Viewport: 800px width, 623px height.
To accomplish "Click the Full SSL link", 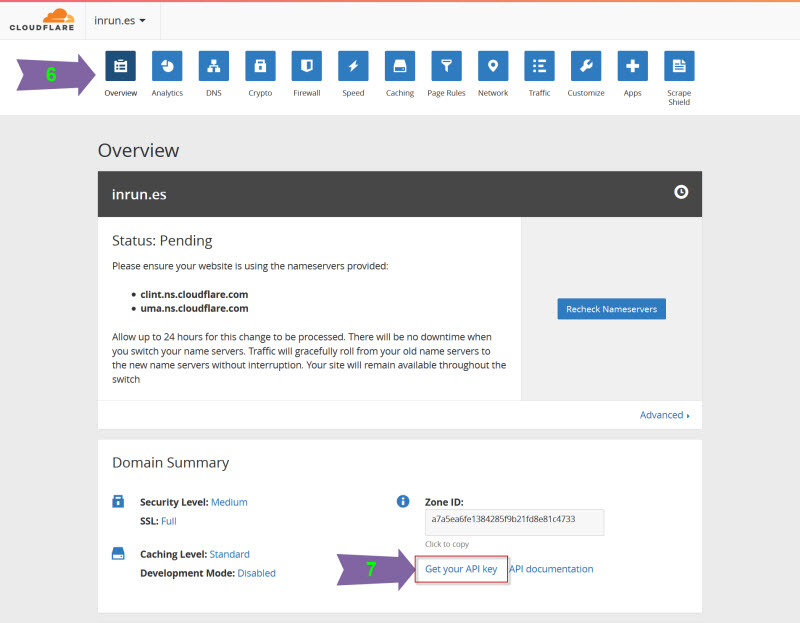I will click(169, 521).
